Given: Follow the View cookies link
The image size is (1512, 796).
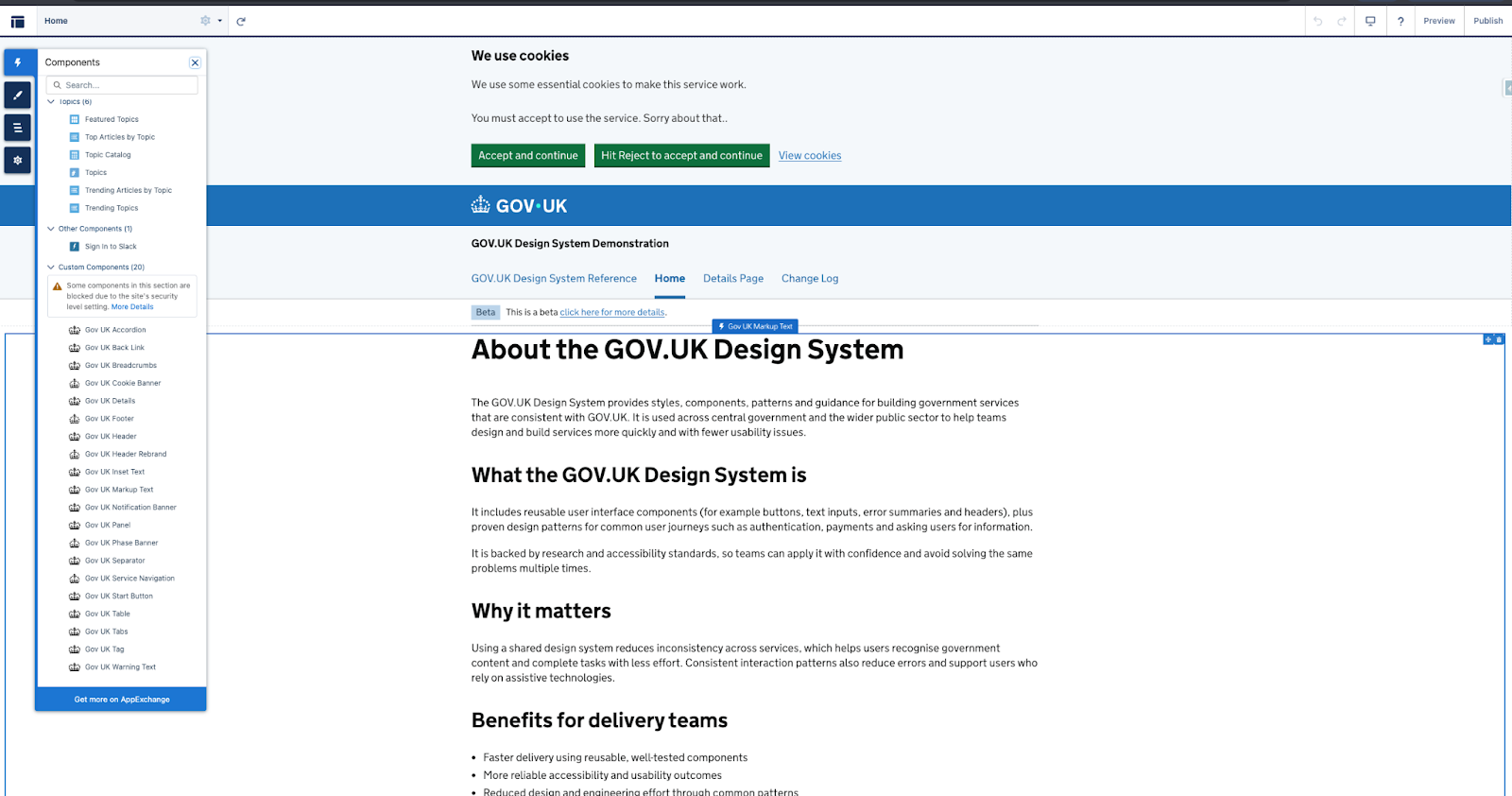Looking at the screenshot, I should (809, 156).
